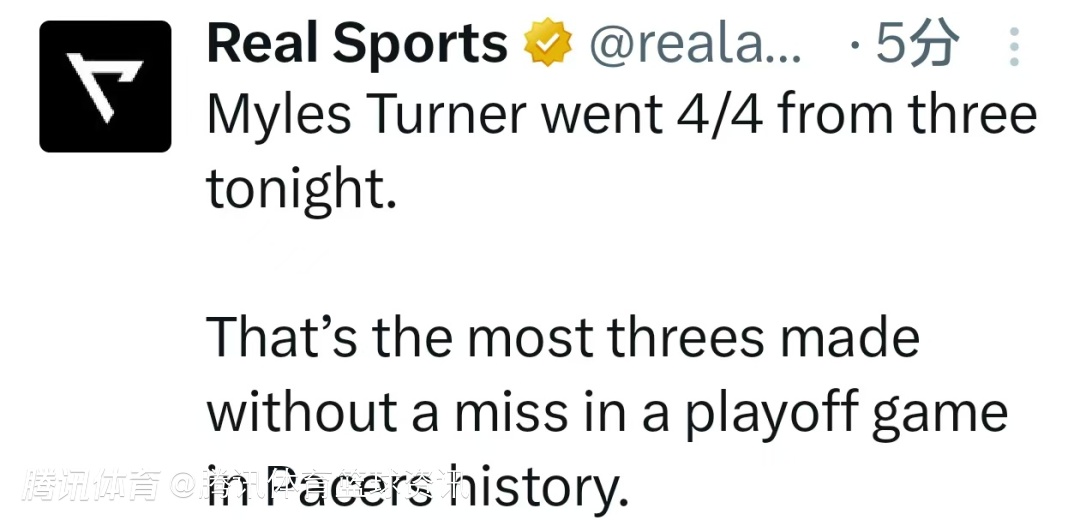Click the word Myles in the tweet
1080x520 pixels.
[279, 116]
